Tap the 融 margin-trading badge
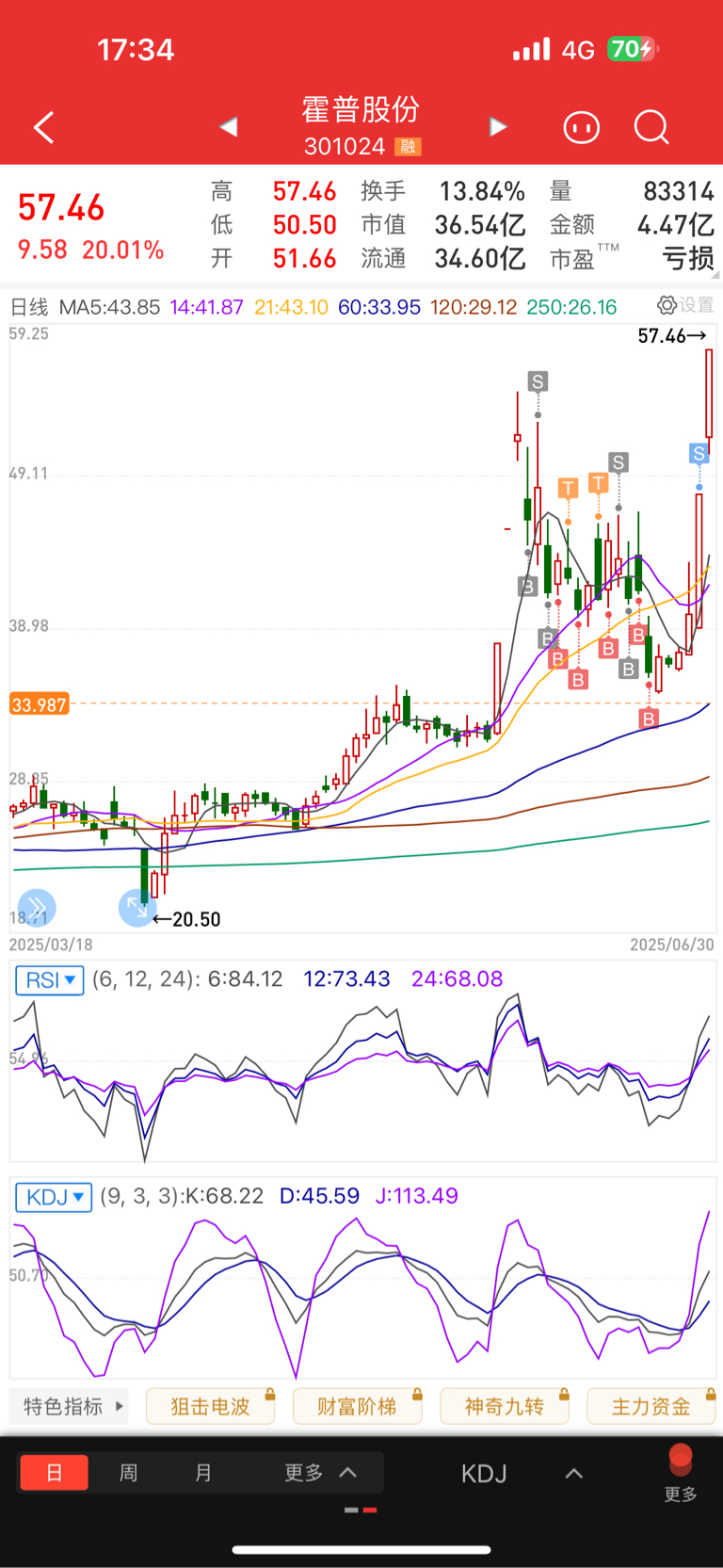This screenshot has height=1568, width=723. [x=408, y=147]
